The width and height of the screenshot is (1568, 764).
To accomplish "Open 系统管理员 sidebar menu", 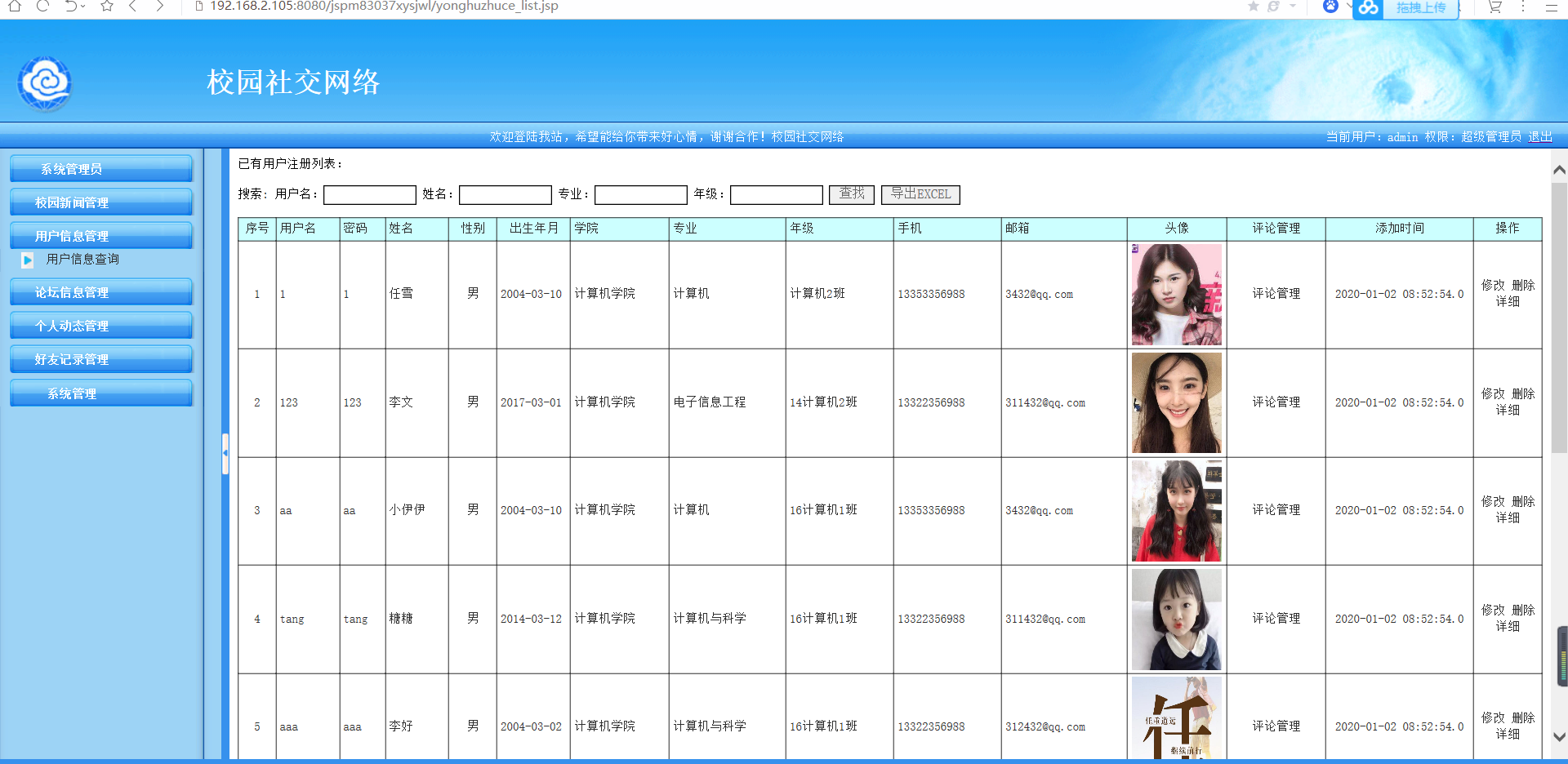I will (101, 169).
